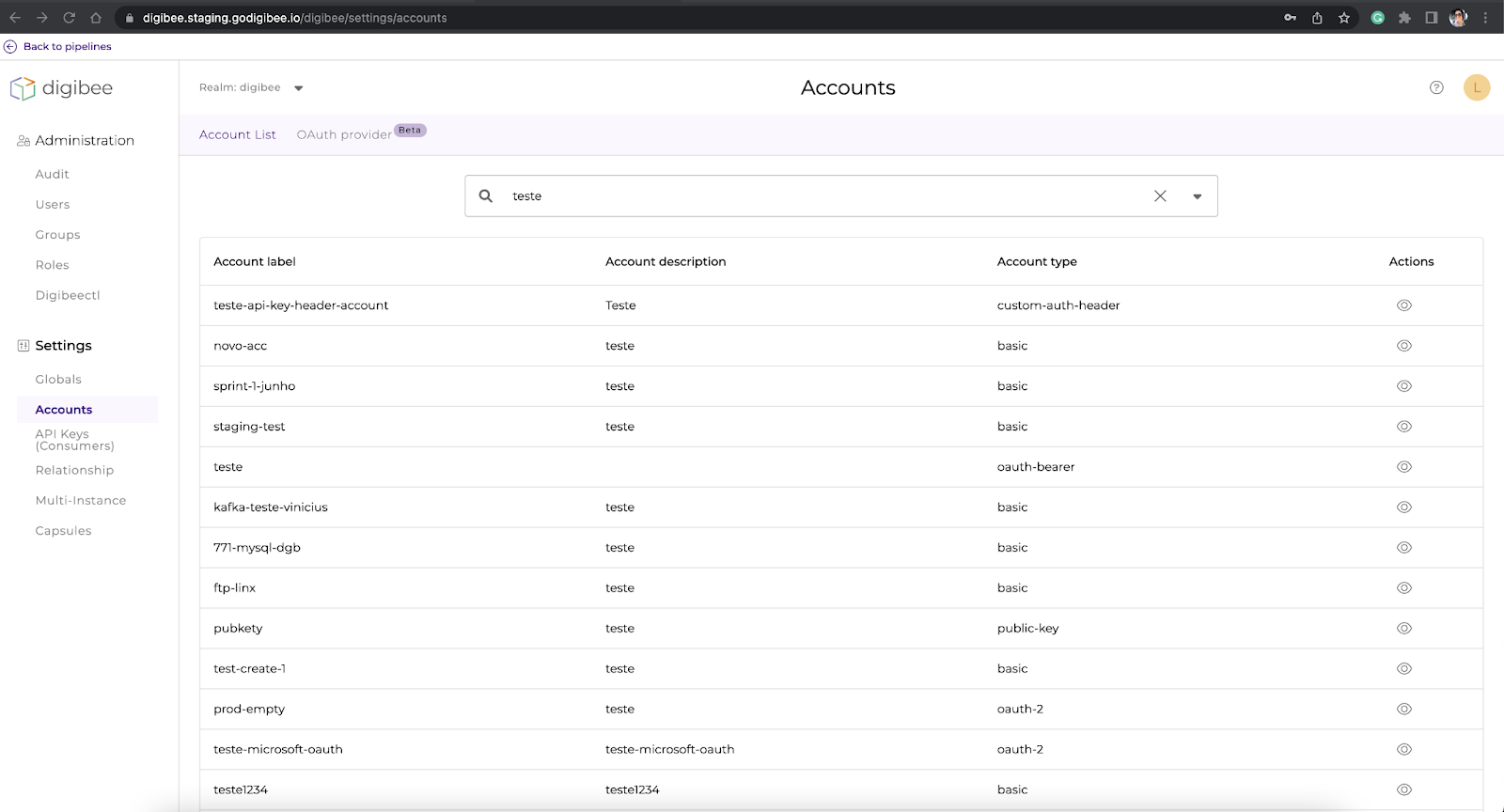Reload the page in browser
The height and width of the screenshot is (812, 1504).
click(x=69, y=18)
